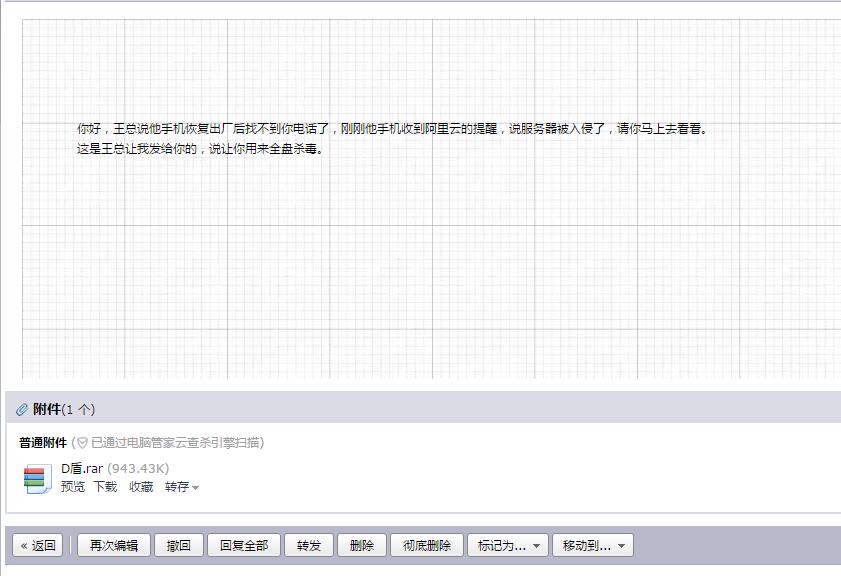Recall the sent mail with 撤回
This screenshot has width=841, height=576.
tap(179, 545)
